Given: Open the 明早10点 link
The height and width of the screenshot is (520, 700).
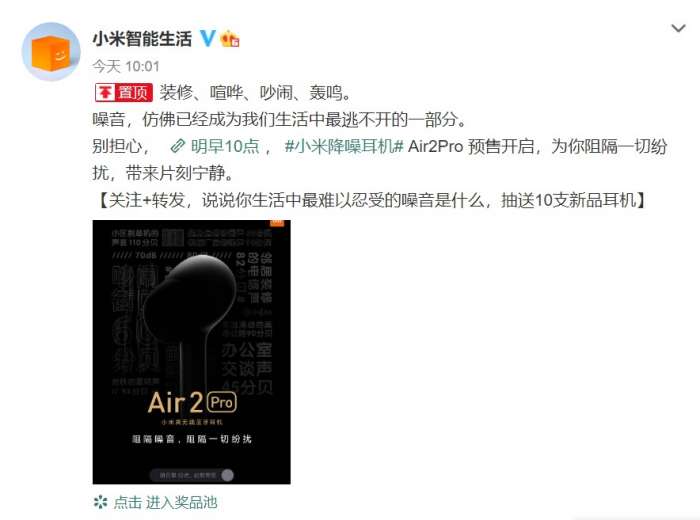Looking at the screenshot, I should (225, 146).
